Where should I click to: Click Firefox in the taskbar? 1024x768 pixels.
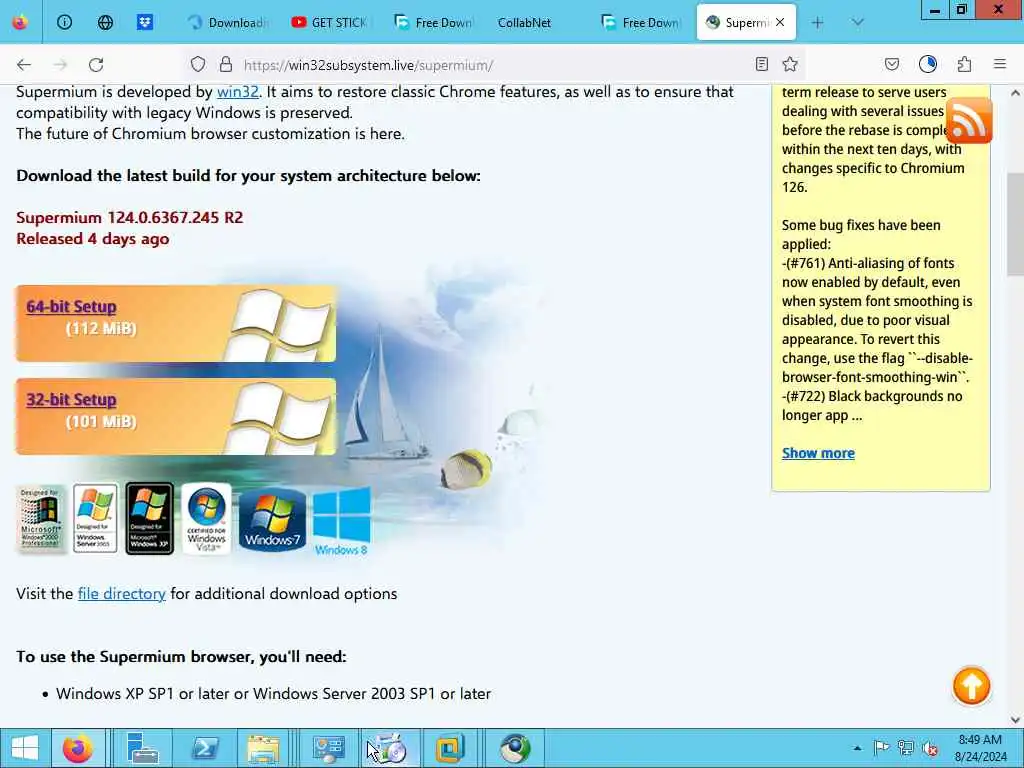(78, 748)
